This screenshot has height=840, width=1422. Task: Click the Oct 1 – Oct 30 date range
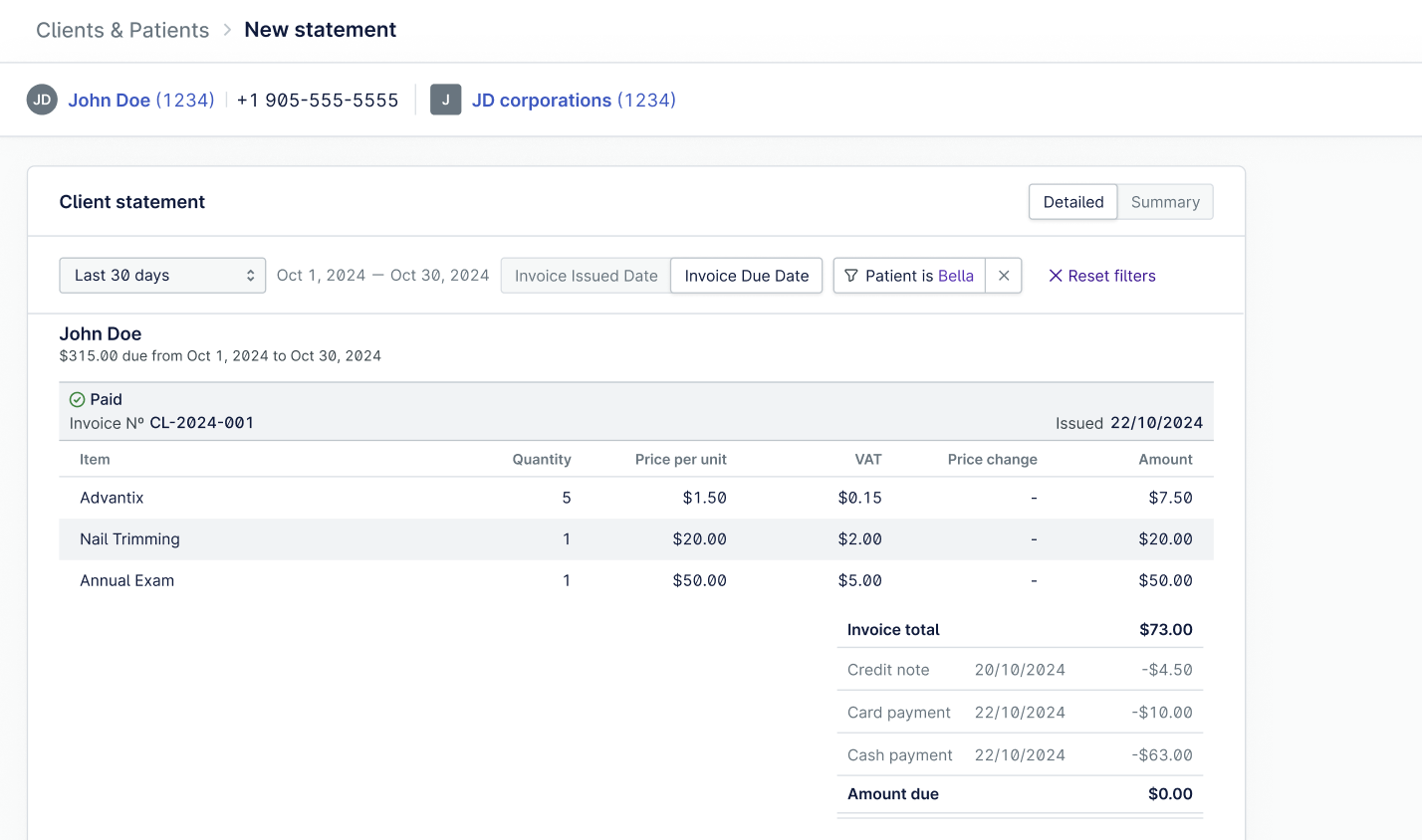[x=382, y=276]
